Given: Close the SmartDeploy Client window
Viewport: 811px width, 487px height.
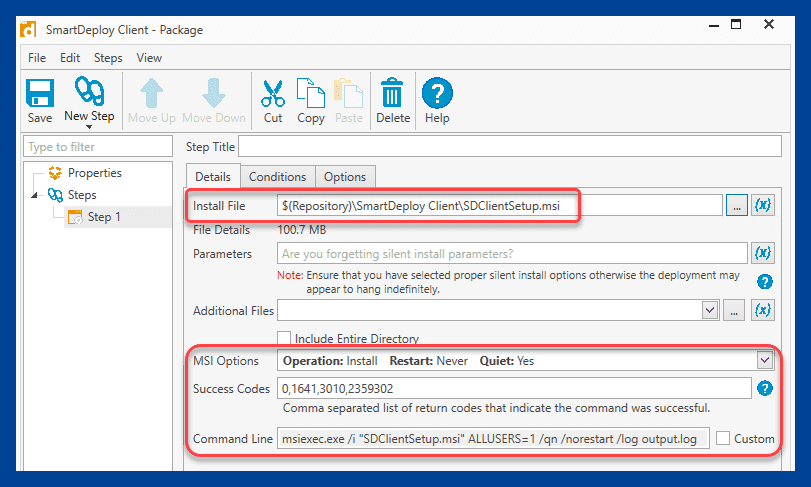Looking at the screenshot, I should click(x=769, y=24).
